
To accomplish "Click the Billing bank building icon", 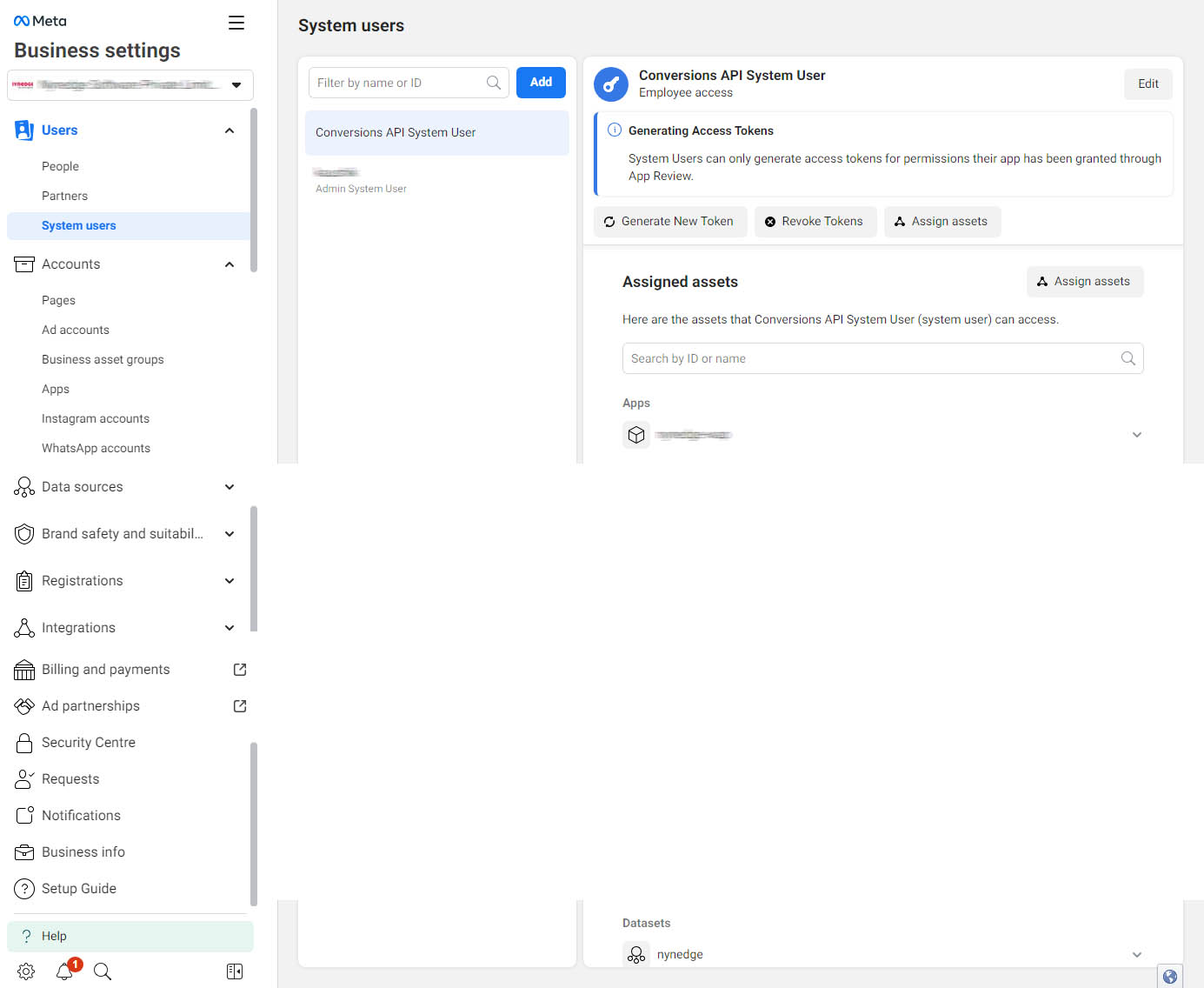I will pos(24,670).
